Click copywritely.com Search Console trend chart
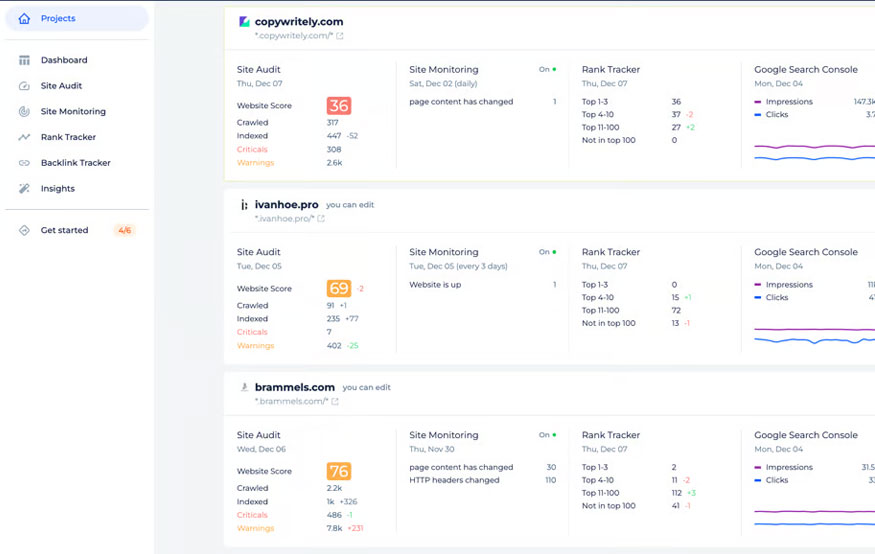This screenshot has width=875, height=554. pyautogui.click(x=815, y=152)
